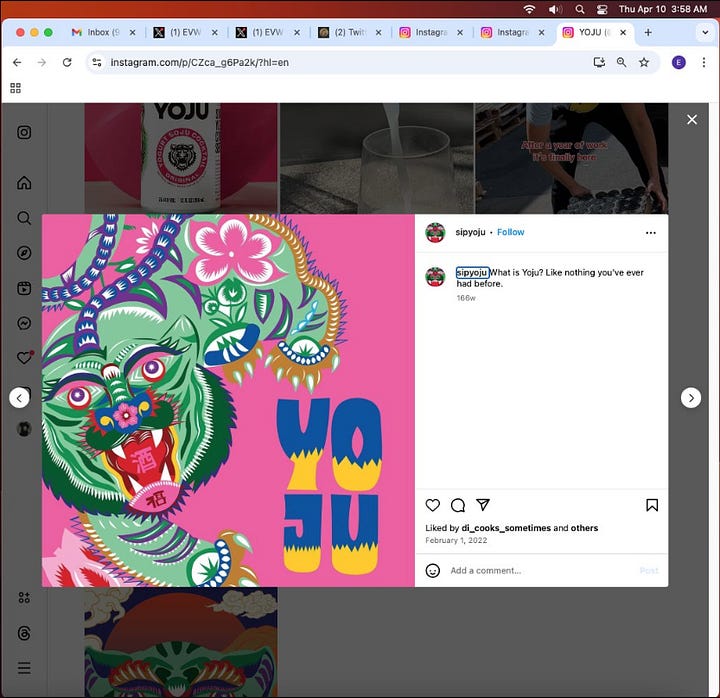Open post options three-dot menu

651,233
